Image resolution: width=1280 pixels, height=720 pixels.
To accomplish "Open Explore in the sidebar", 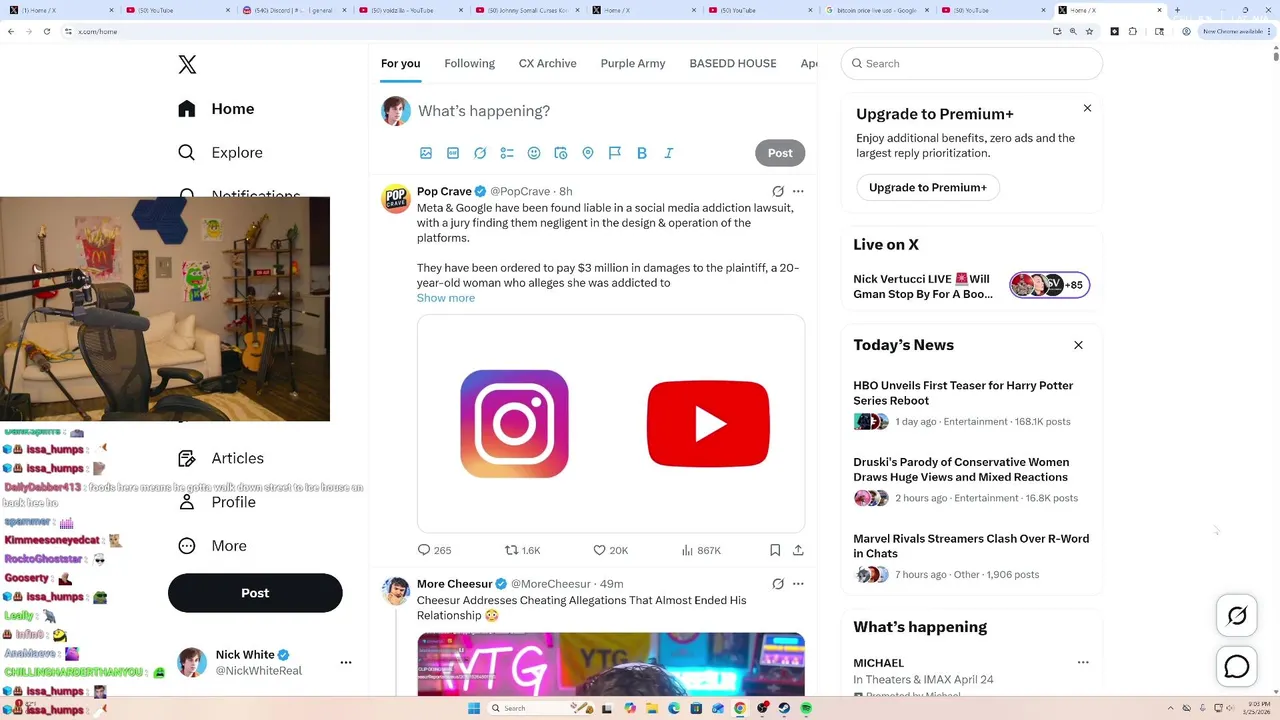I will 220,153.
